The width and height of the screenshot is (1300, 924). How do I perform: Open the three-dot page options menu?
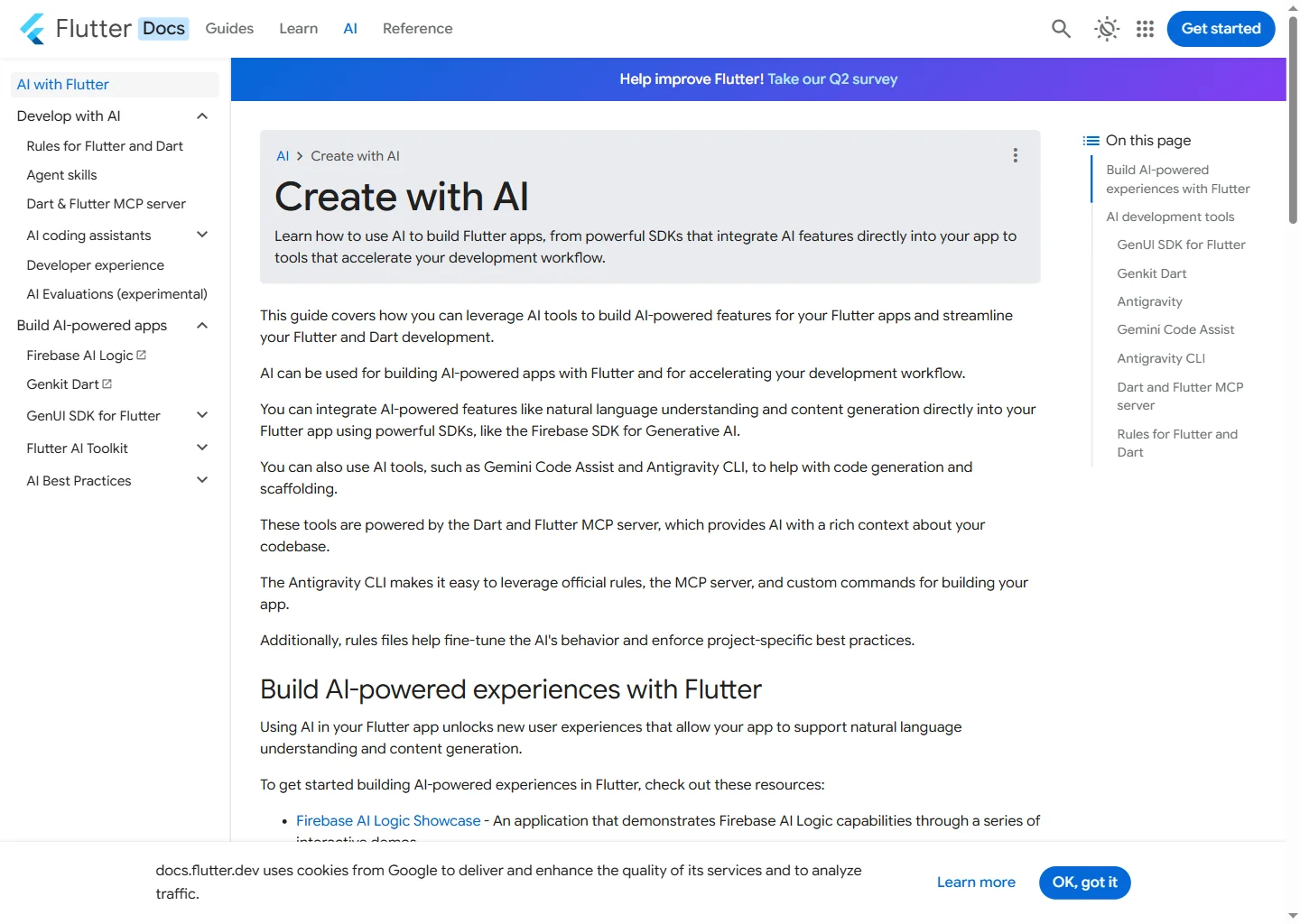(1016, 155)
